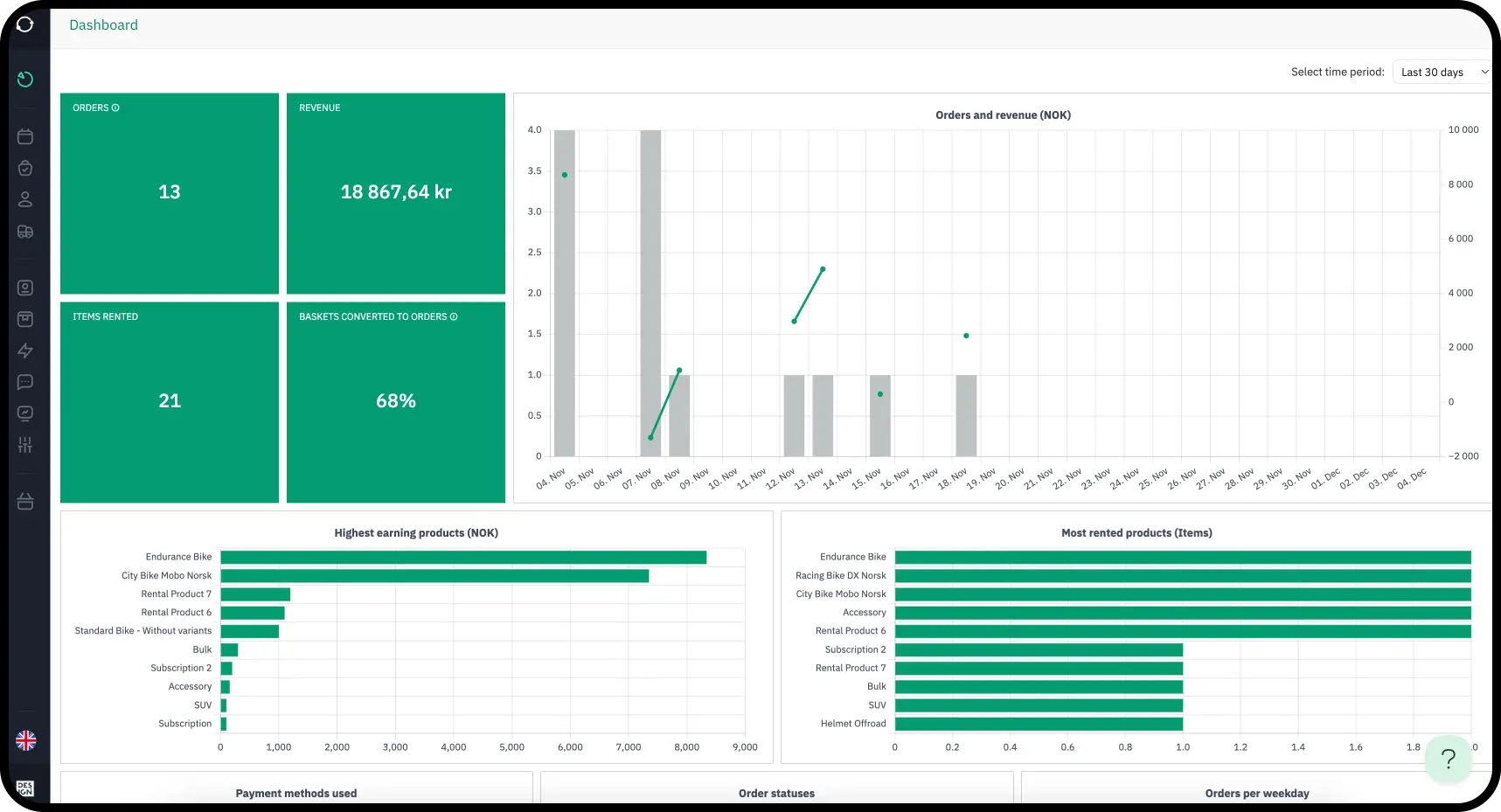Click the info icon beside ORDERS
Image resolution: width=1501 pixels, height=812 pixels.
coord(115,108)
